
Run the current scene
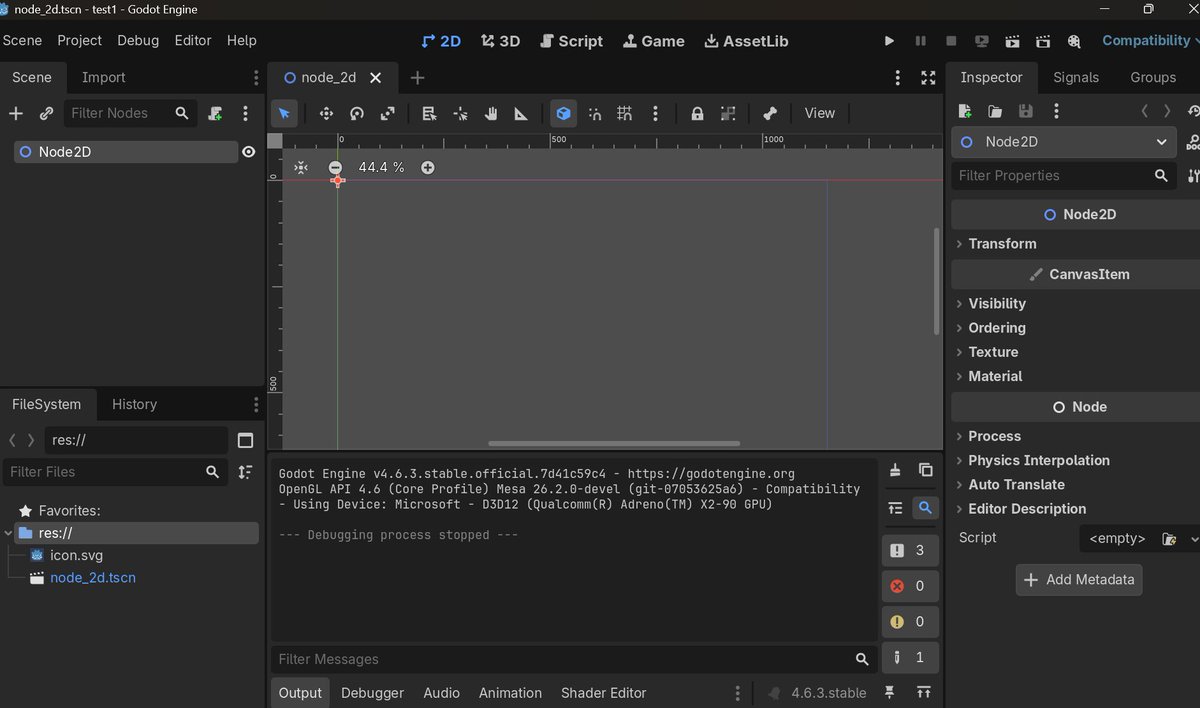pos(1013,41)
